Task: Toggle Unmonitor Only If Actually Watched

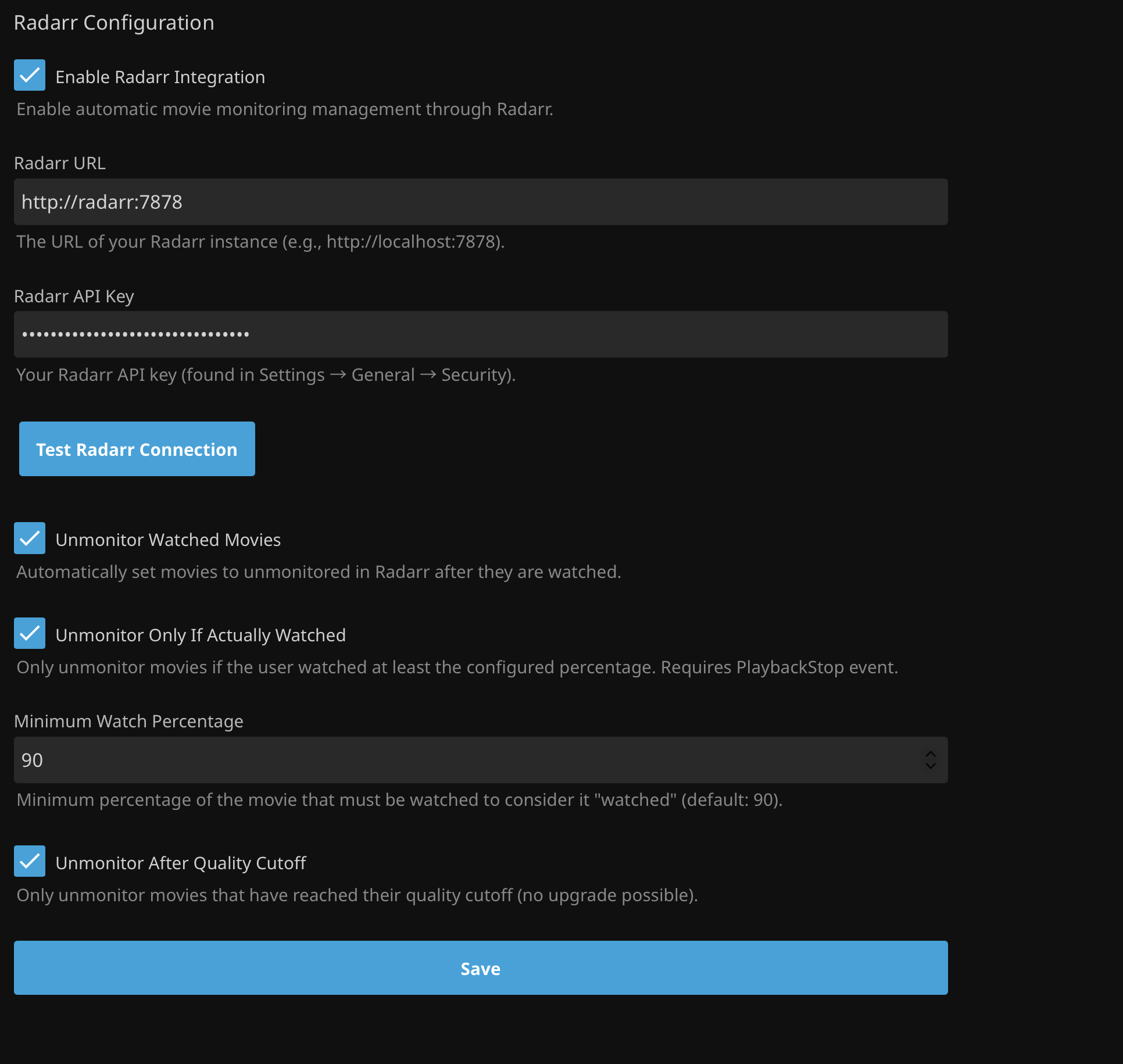Action: (x=30, y=633)
